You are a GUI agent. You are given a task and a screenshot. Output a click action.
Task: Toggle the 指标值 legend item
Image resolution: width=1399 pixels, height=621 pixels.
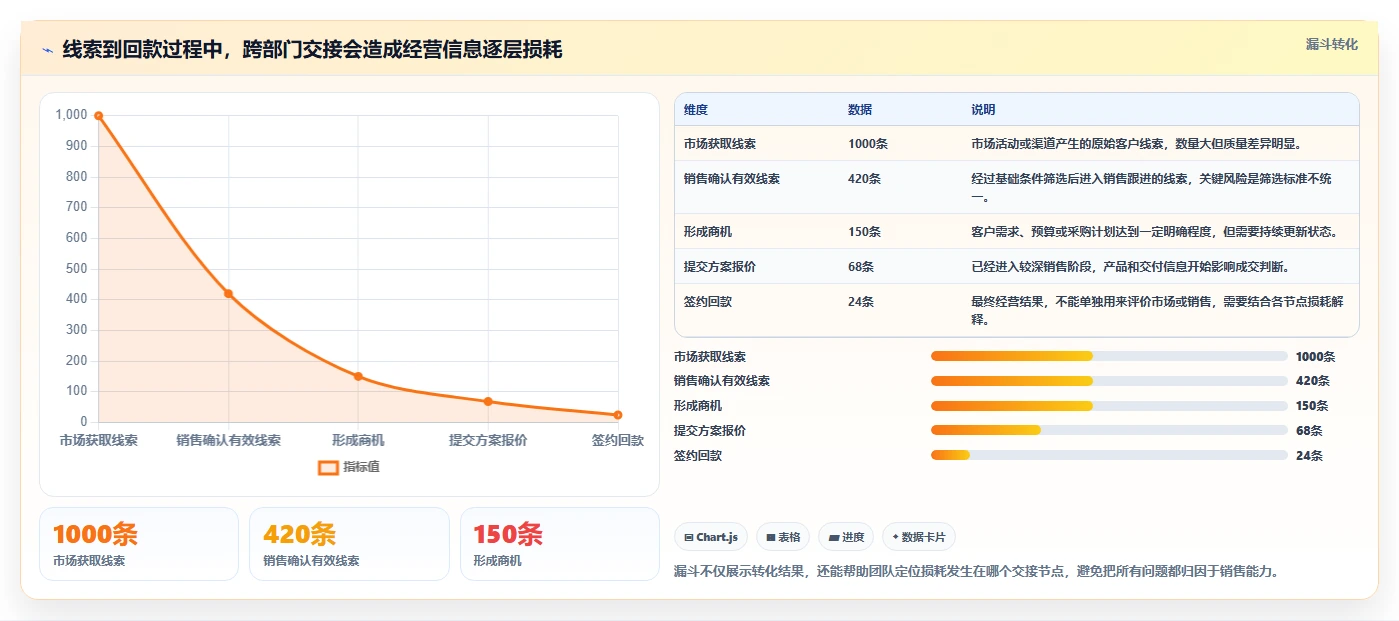pyautogui.click(x=349, y=467)
